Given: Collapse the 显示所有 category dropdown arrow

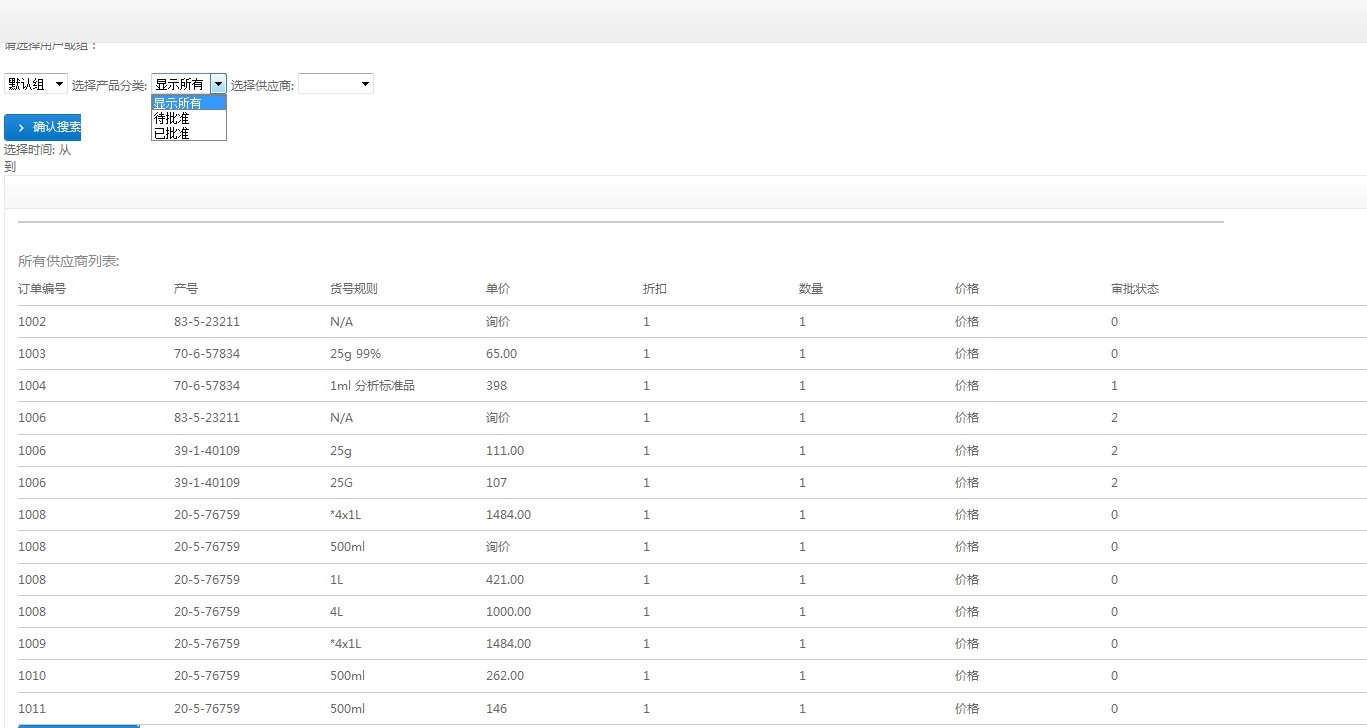Looking at the screenshot, I should point(219,84).
